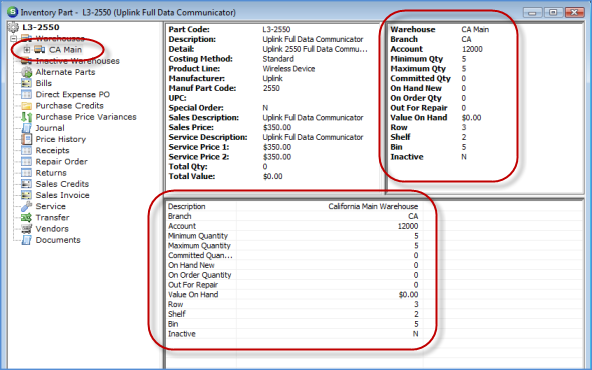Select CA Main in the tree
The height and width of the screenshot is (370, 592).
pyautogui.click(x=65, y=49)
